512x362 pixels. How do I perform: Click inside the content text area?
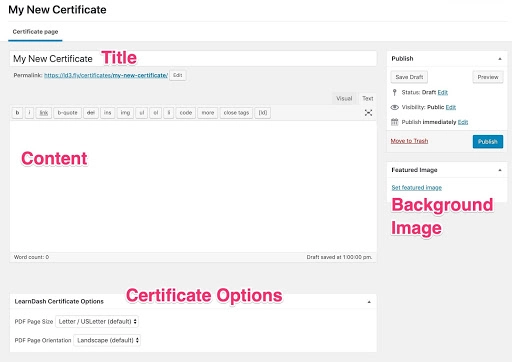193,187
